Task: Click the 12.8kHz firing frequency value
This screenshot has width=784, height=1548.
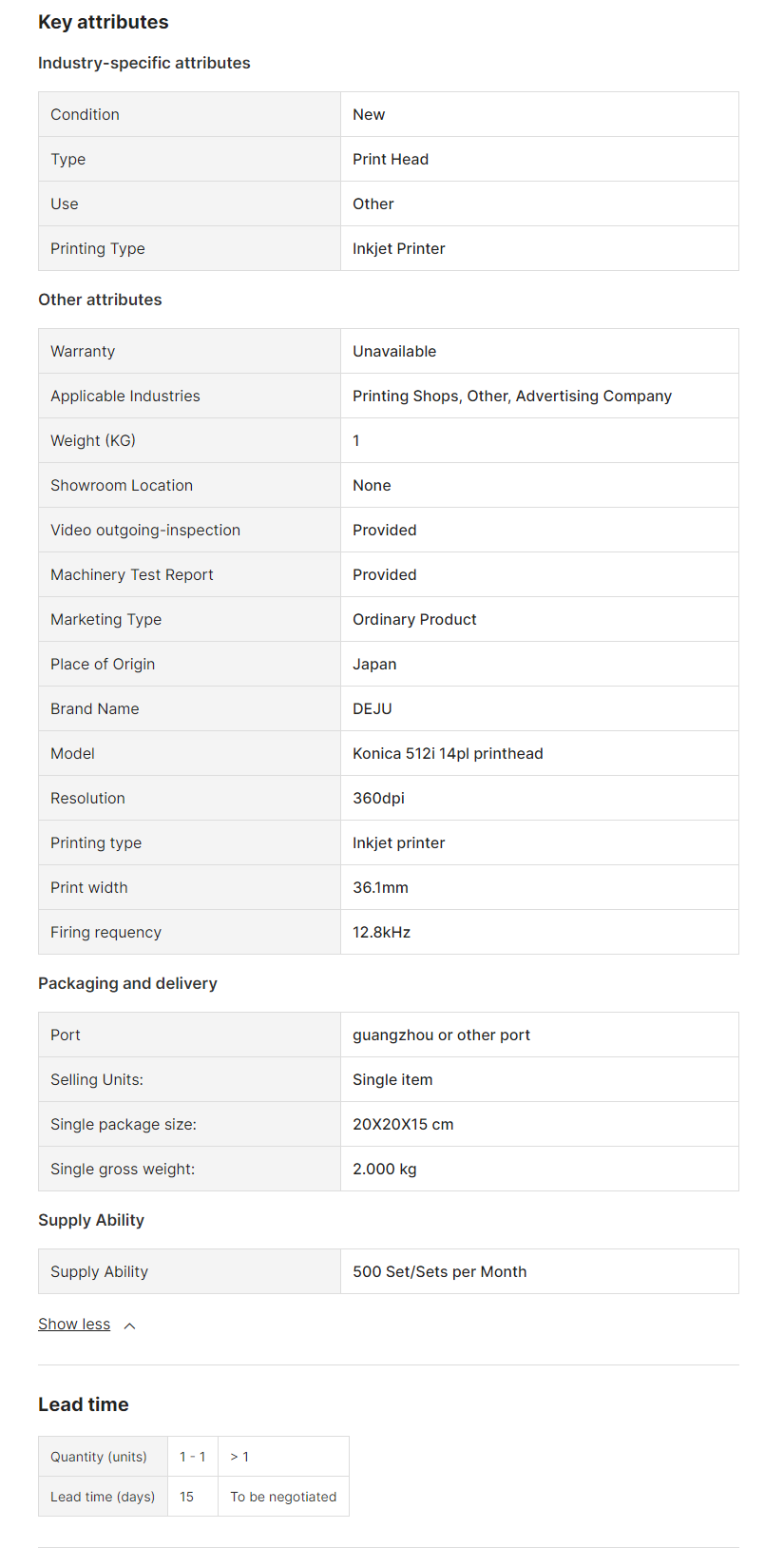Action: (381, 932)
